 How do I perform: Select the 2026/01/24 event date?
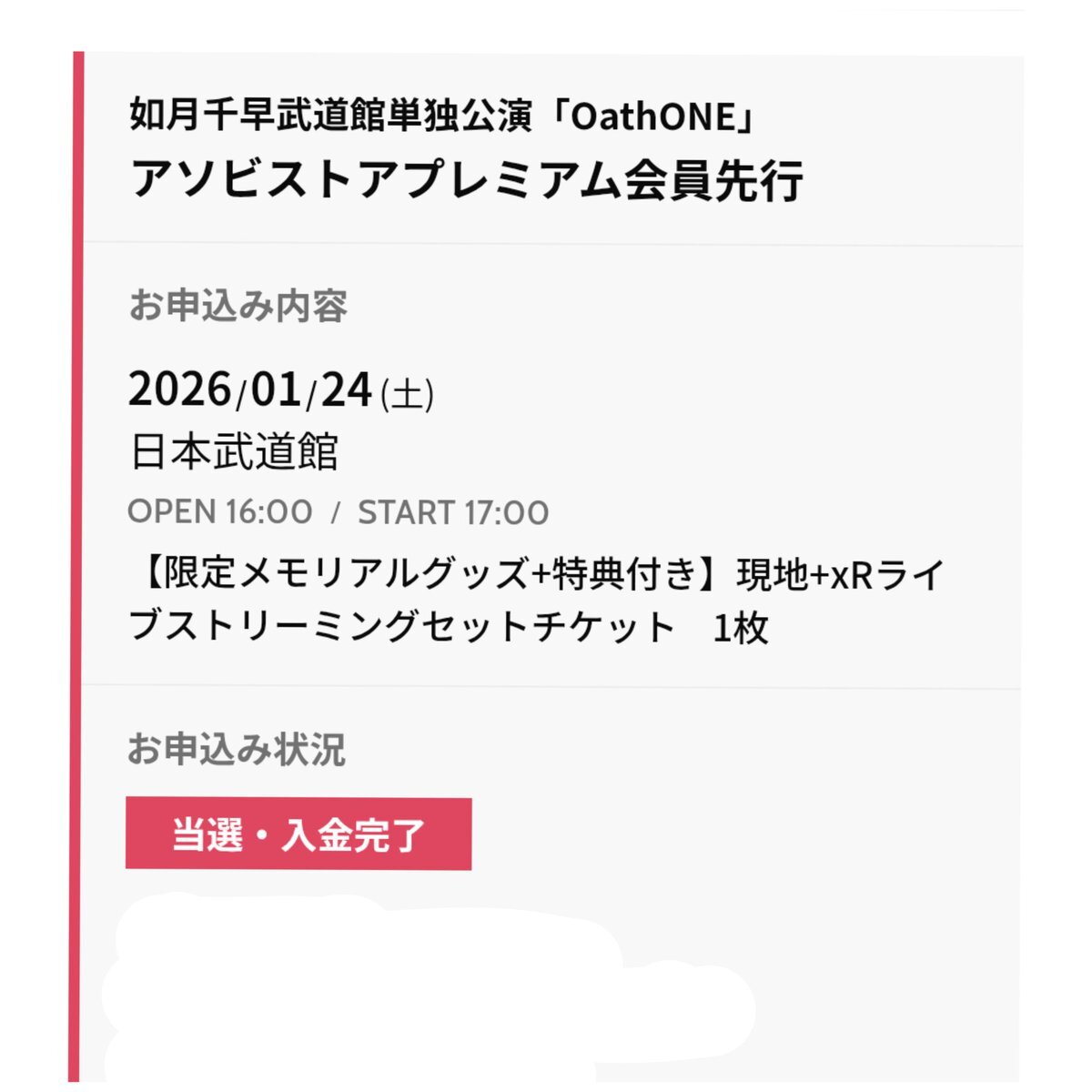[x=250, y=389]
